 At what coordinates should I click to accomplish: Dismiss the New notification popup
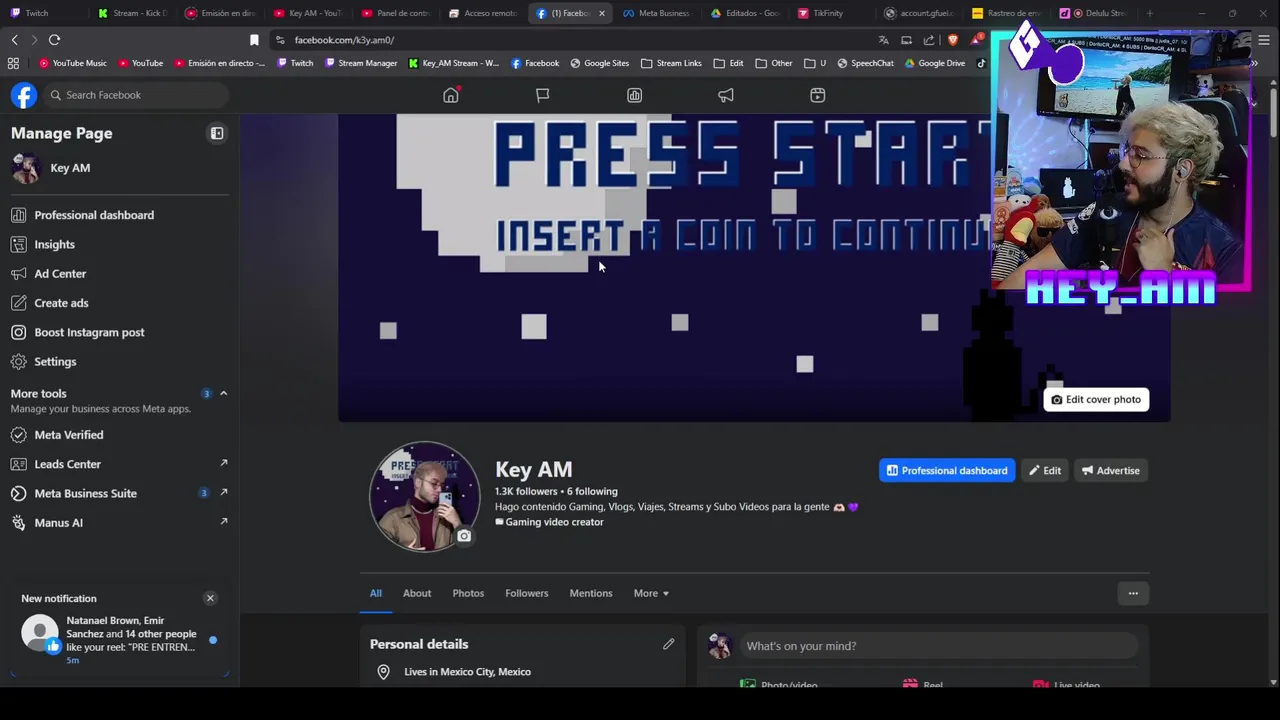(x=210, y=598)
